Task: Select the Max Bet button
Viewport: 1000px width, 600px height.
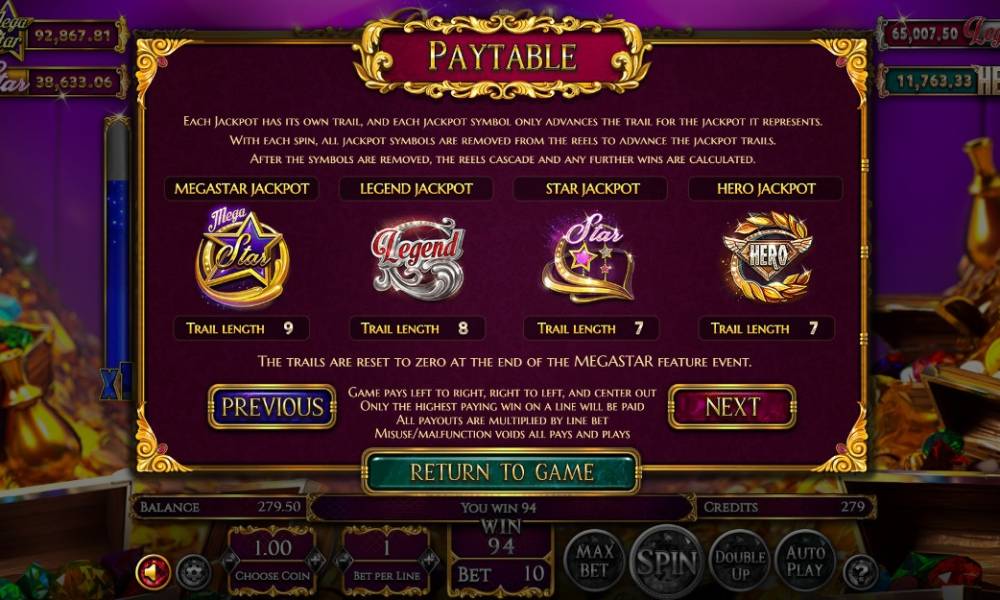Action: coord(594,561)
